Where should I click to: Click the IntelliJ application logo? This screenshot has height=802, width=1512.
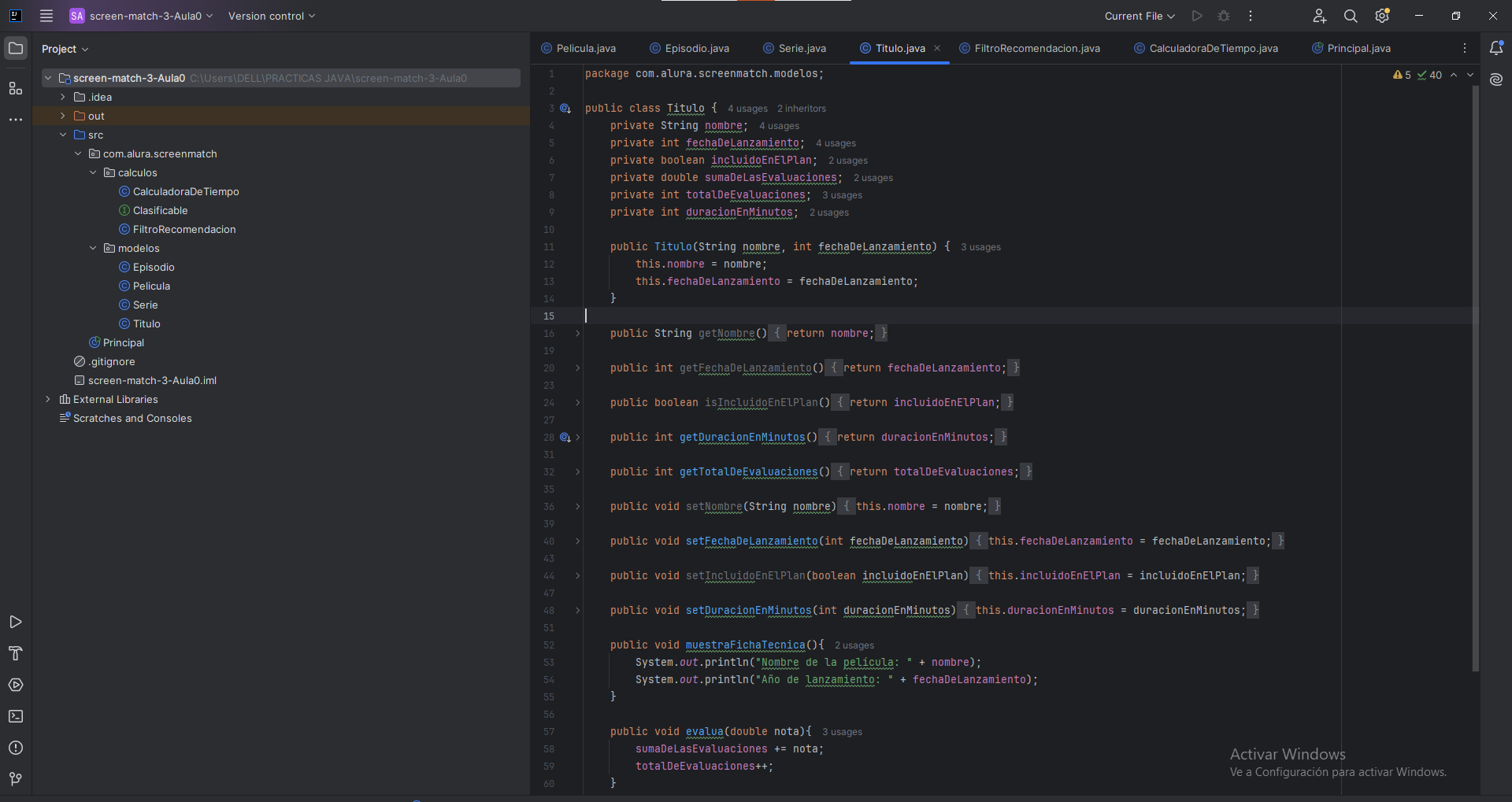tap(15, 16)
